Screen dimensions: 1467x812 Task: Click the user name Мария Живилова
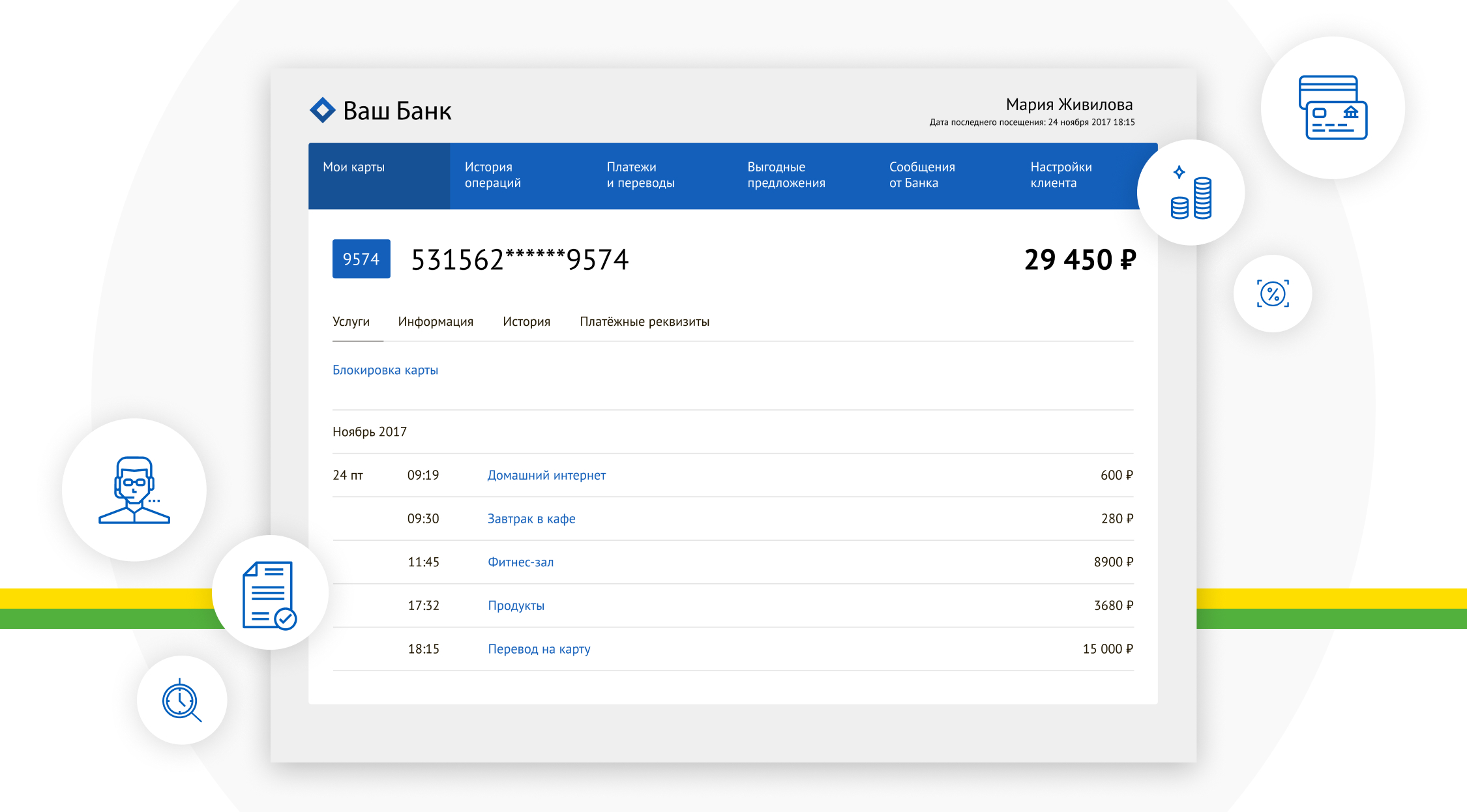click(x=1069, y=105)
